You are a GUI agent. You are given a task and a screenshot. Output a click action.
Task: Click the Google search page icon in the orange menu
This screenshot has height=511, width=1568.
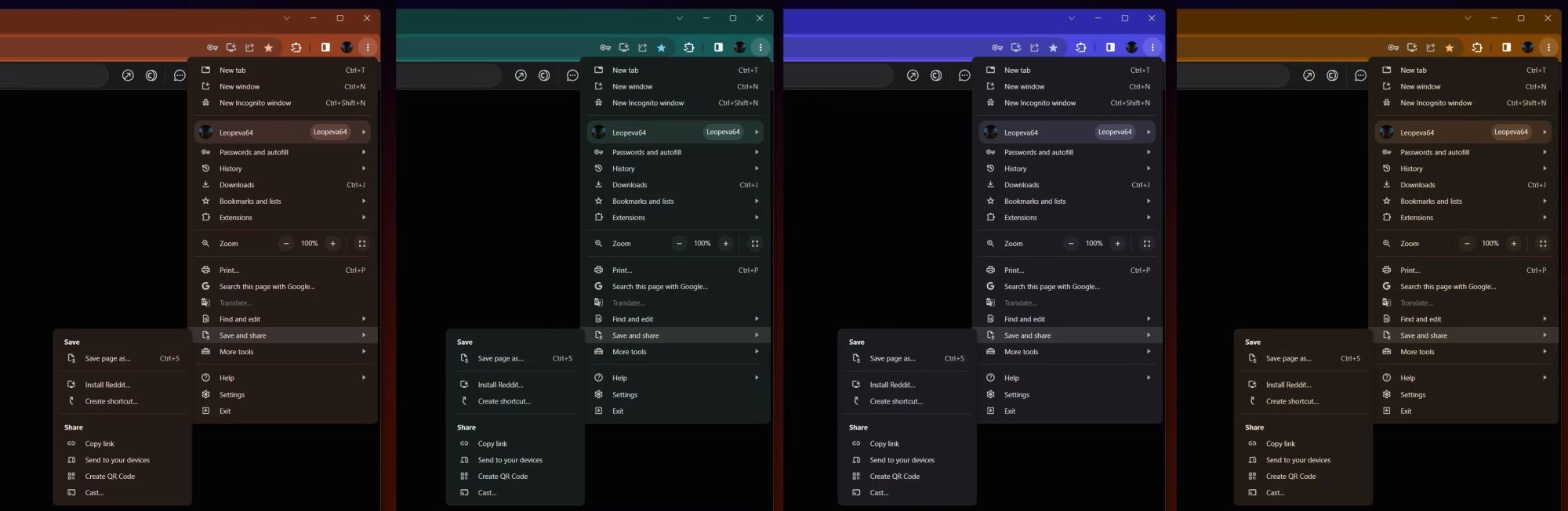coord(1386,287)
